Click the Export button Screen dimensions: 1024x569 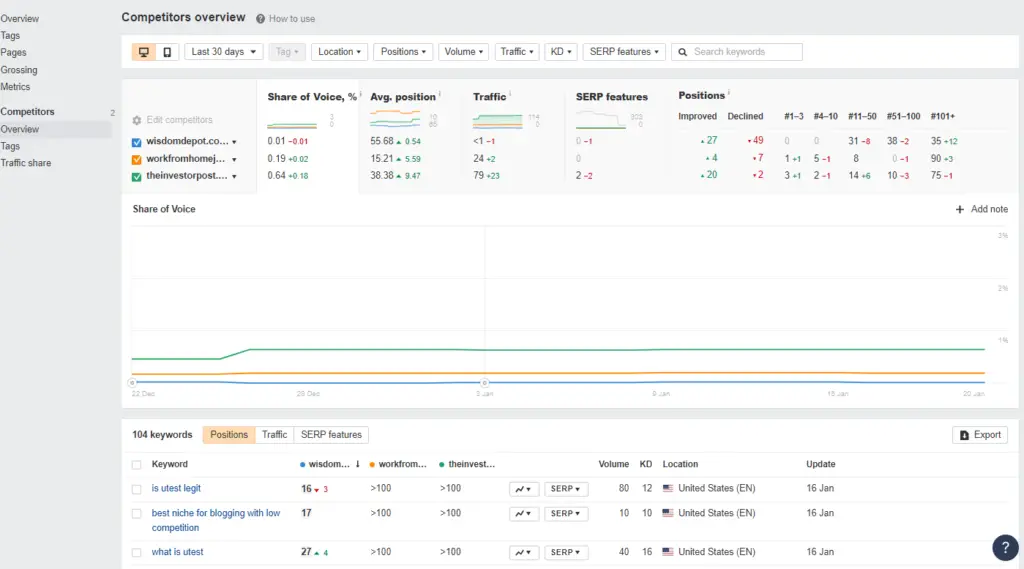[980, 435]
